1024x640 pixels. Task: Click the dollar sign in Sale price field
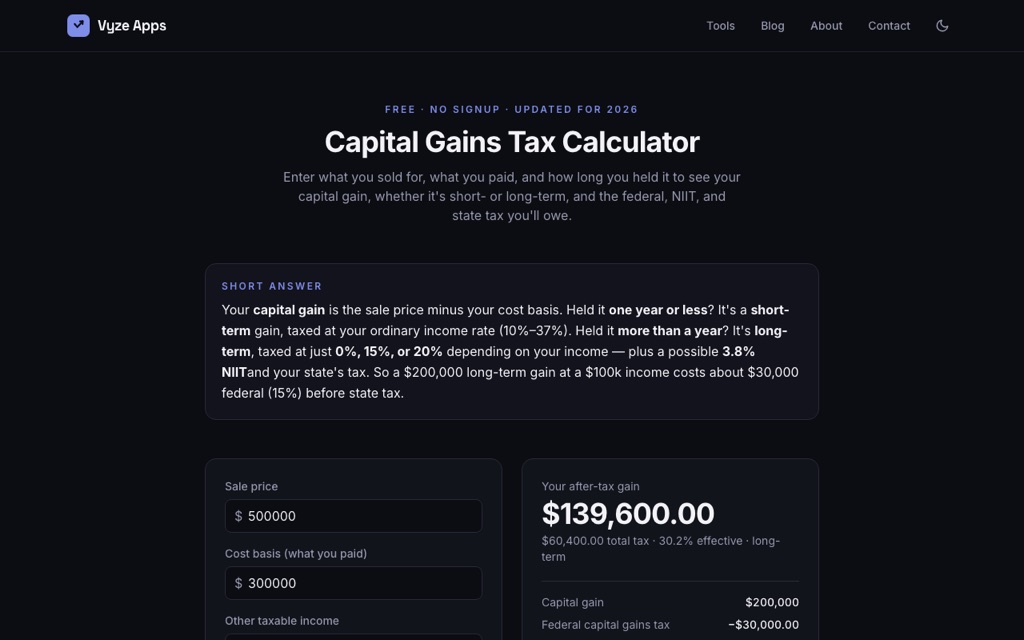(238, 516)
